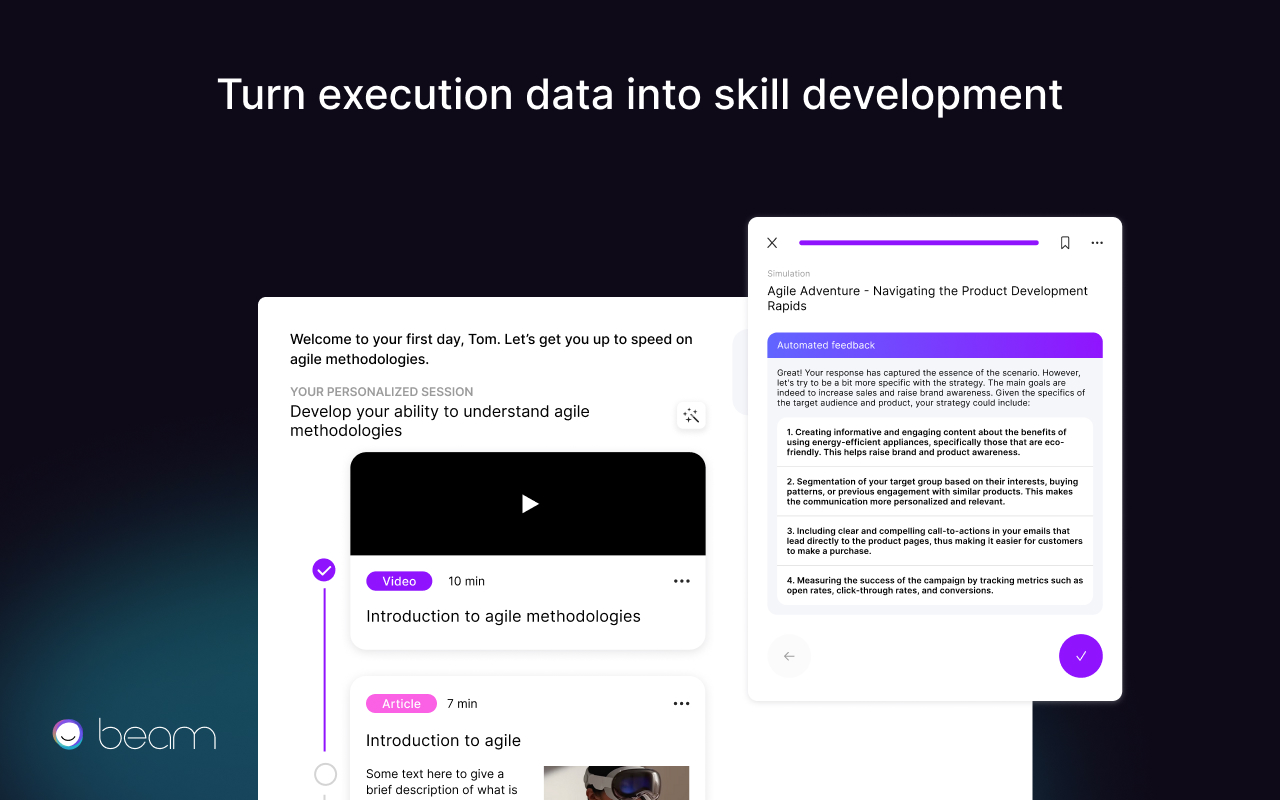Screen dimensions: 1280x800
Task: Click the "7 min" article duration
Action: click(462, 704)
